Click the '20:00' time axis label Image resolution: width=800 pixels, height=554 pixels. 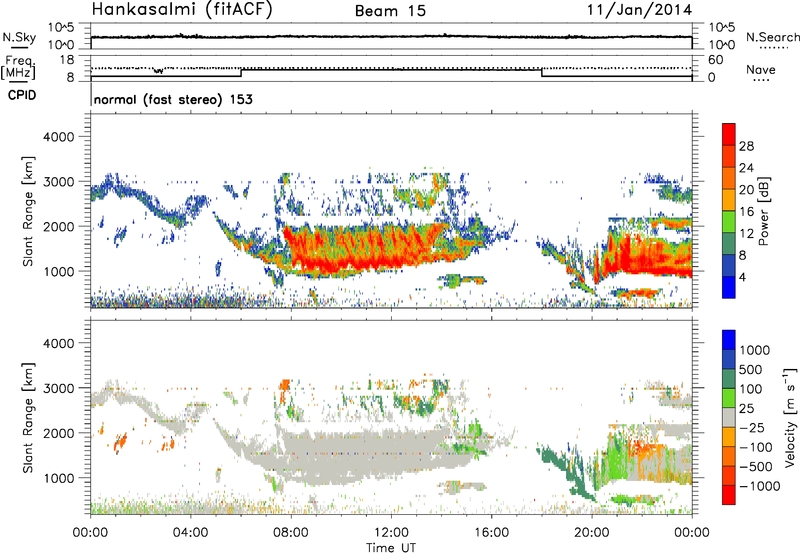tap(592, 533)
